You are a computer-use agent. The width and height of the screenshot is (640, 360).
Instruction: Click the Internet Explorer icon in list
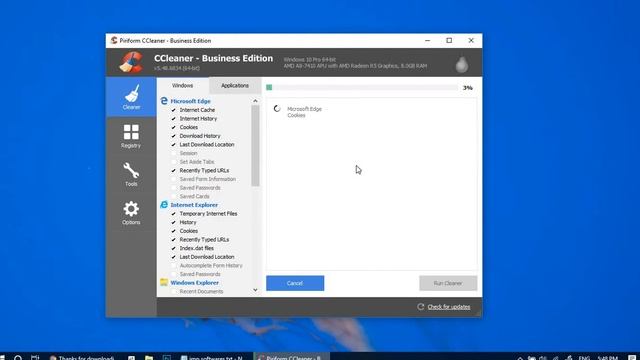click(164, 204)
